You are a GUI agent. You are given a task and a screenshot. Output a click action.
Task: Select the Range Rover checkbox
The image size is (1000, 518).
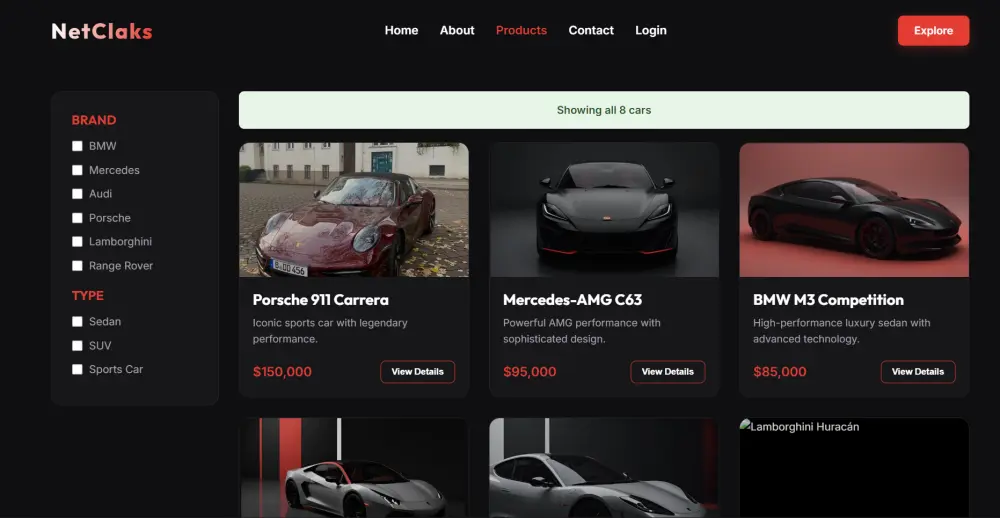point(77,266)
